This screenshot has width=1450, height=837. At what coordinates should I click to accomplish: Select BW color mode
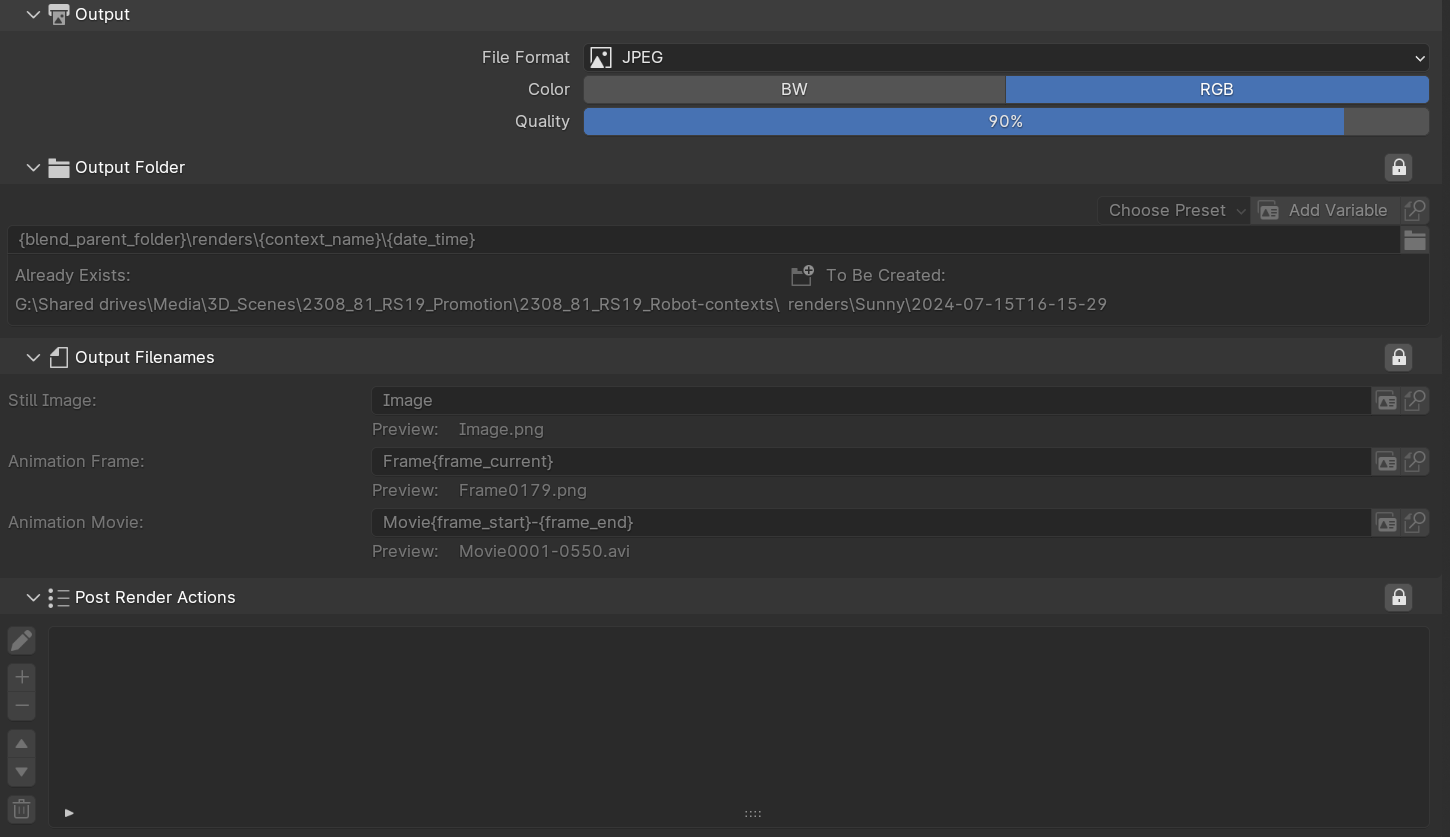793,89
